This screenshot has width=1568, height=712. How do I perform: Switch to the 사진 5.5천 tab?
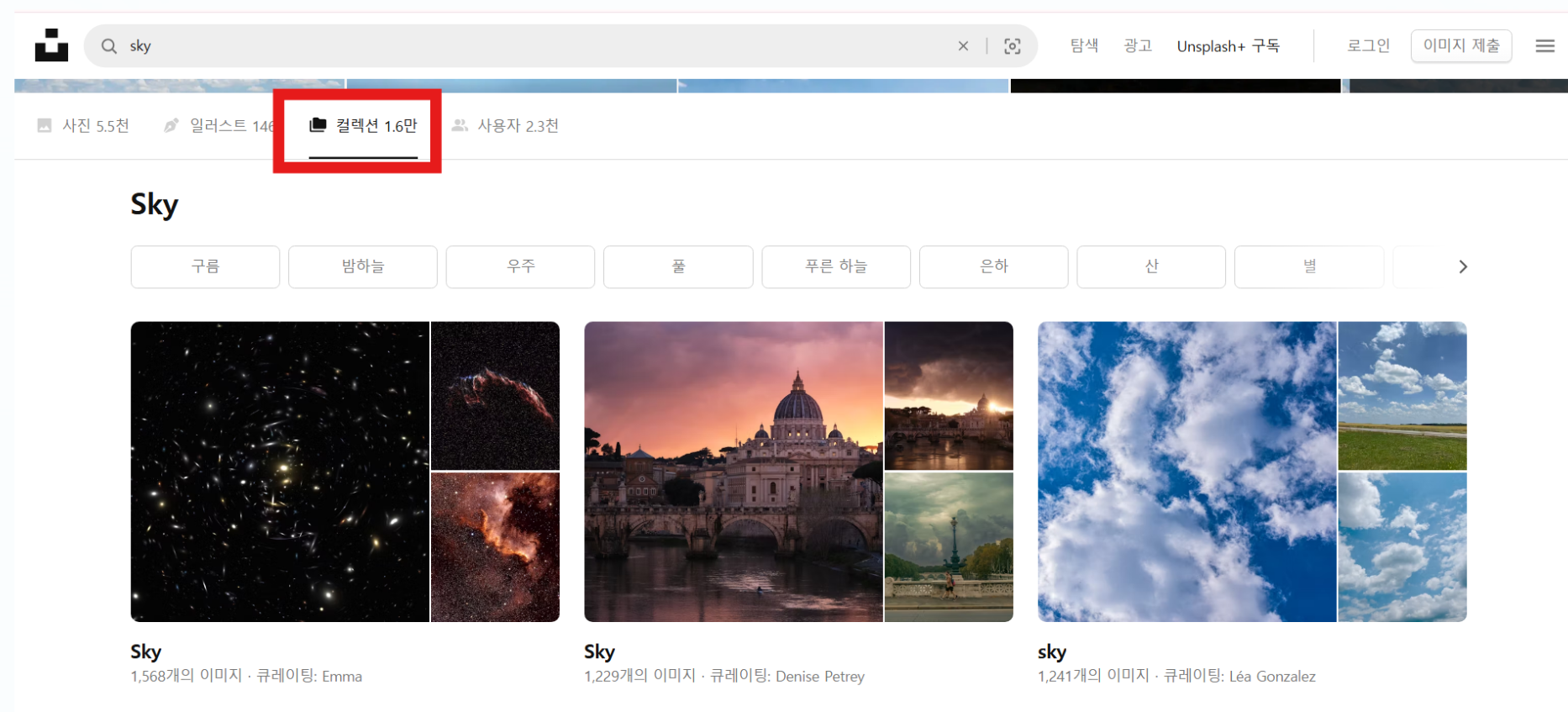[83, 125]
